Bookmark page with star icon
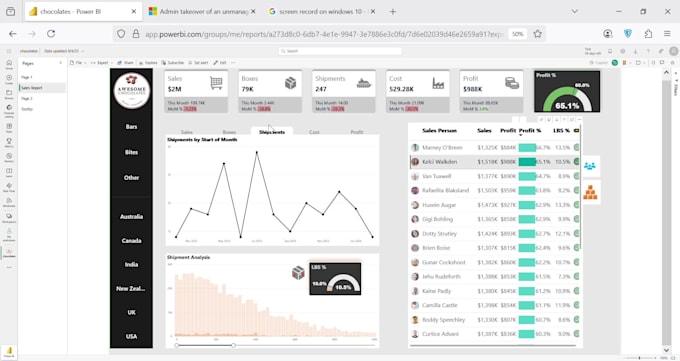 pos(538,33)
